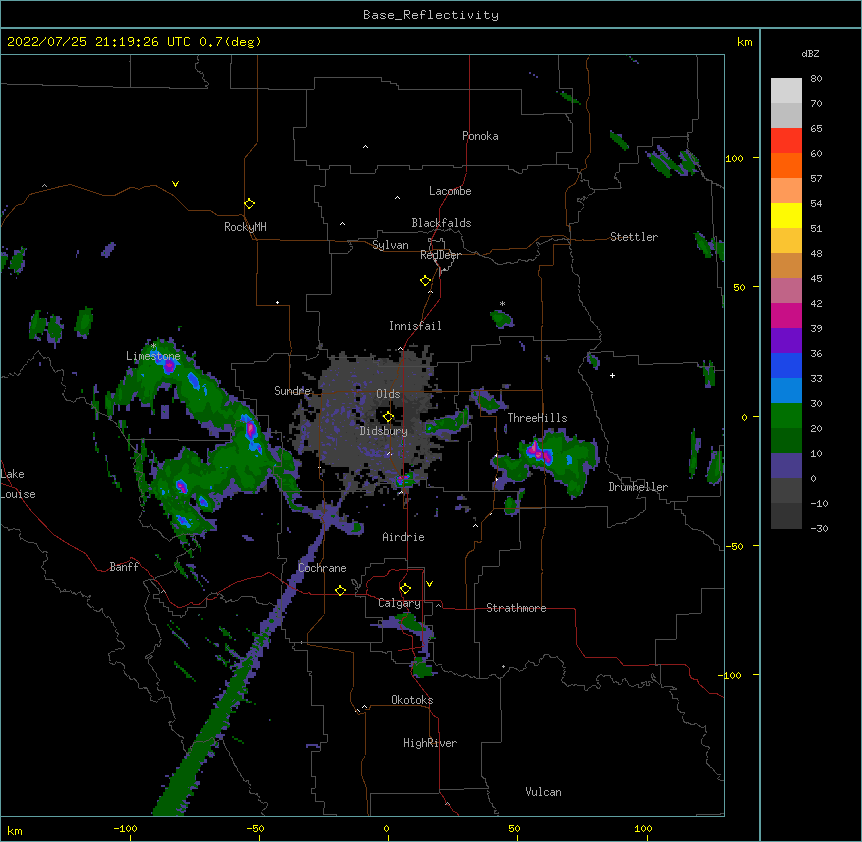The height and width of the screenshot is (842, 862).
Task: Click the Airdrie label
Action: pyautogui.click(x=404, y=537)
